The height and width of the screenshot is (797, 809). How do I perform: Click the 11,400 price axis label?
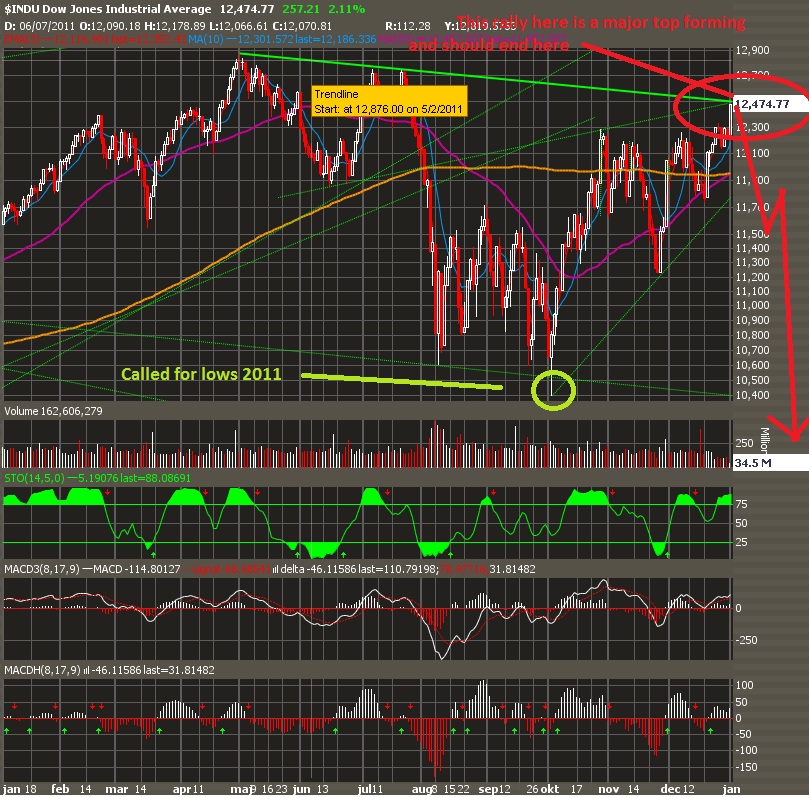click(x=752, y=248)
